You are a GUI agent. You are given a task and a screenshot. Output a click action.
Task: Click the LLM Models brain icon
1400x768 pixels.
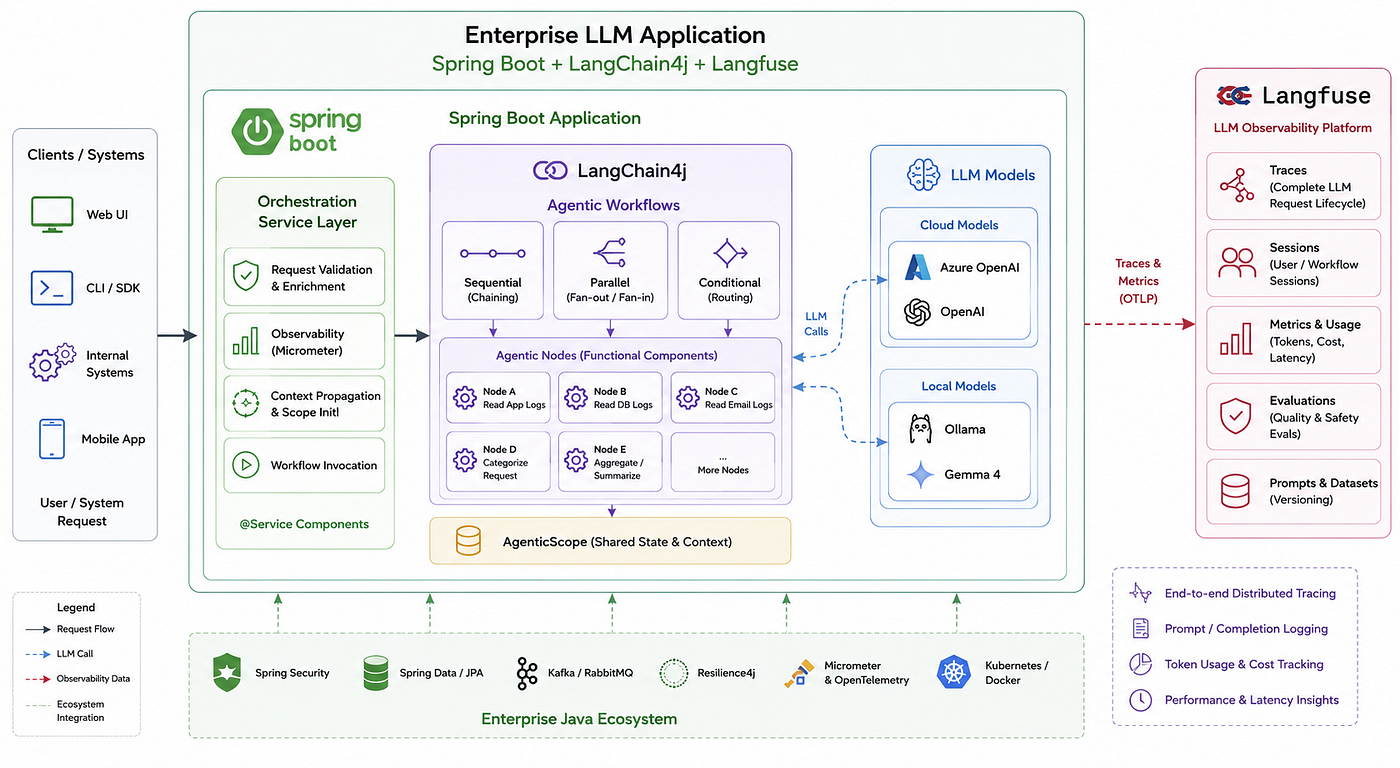coord(924,174)
